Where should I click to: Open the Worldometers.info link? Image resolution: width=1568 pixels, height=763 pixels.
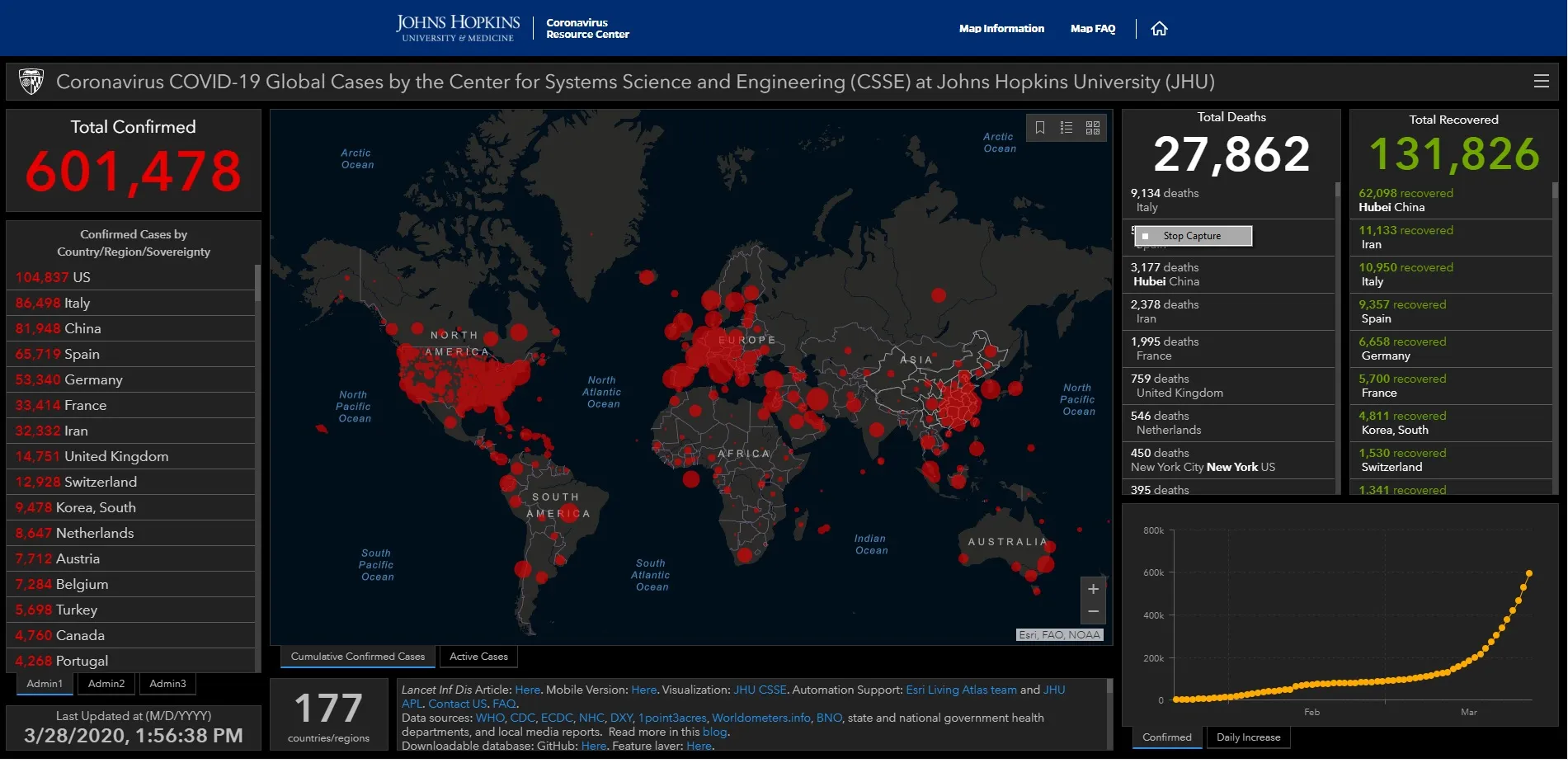tap(760, 718)
